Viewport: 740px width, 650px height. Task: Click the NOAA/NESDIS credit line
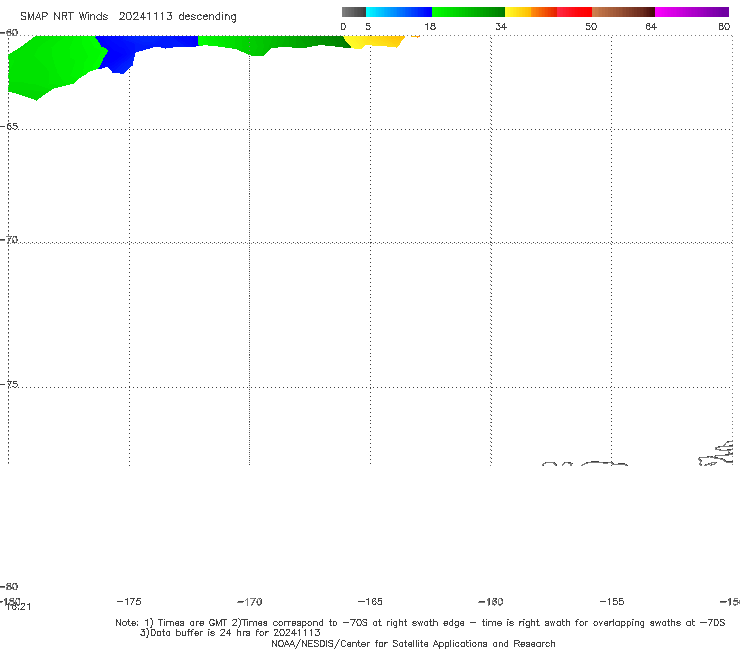coord(413,643)
